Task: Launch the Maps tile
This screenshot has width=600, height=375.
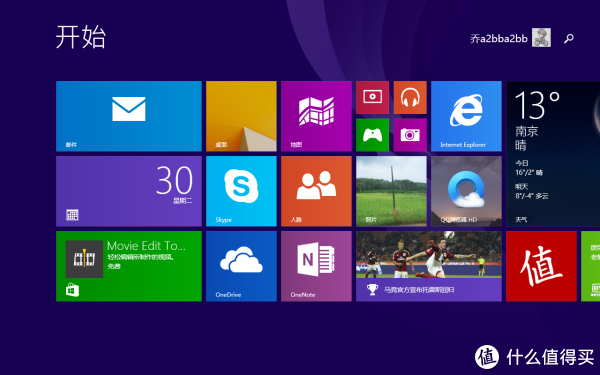Action: point(316,116)
